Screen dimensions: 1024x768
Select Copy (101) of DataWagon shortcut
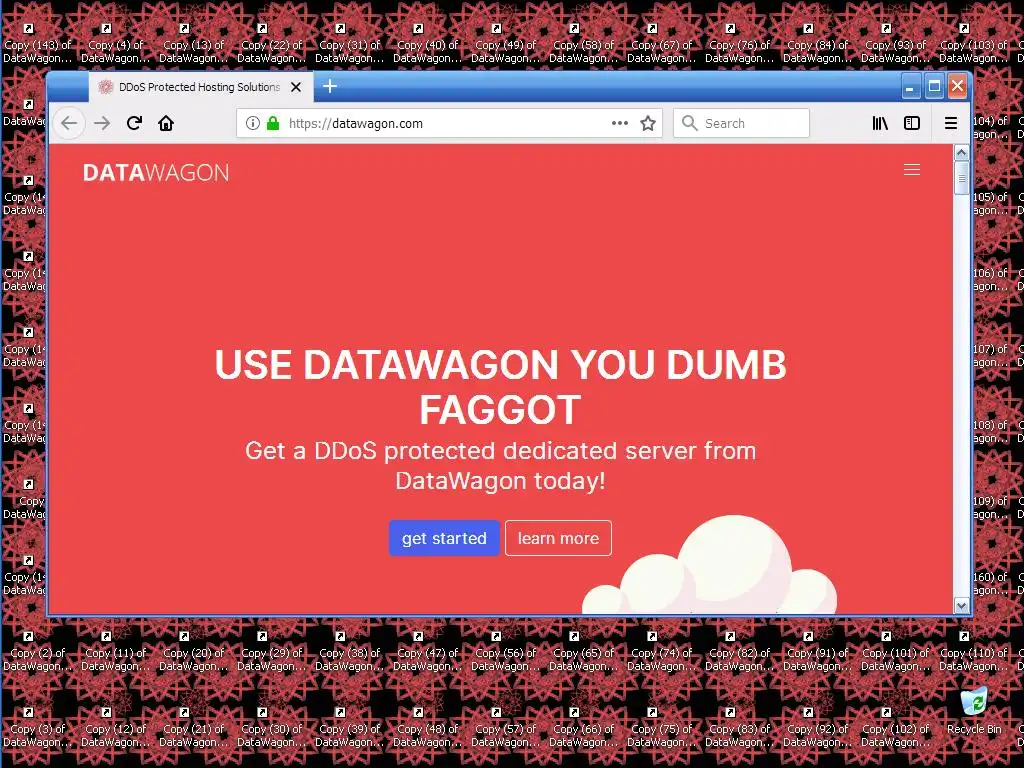pos(895,652)
